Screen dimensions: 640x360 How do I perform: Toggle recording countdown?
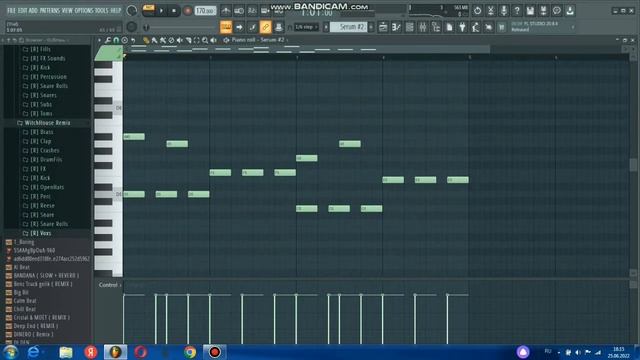pyautogui.click(x=252, y=11)
